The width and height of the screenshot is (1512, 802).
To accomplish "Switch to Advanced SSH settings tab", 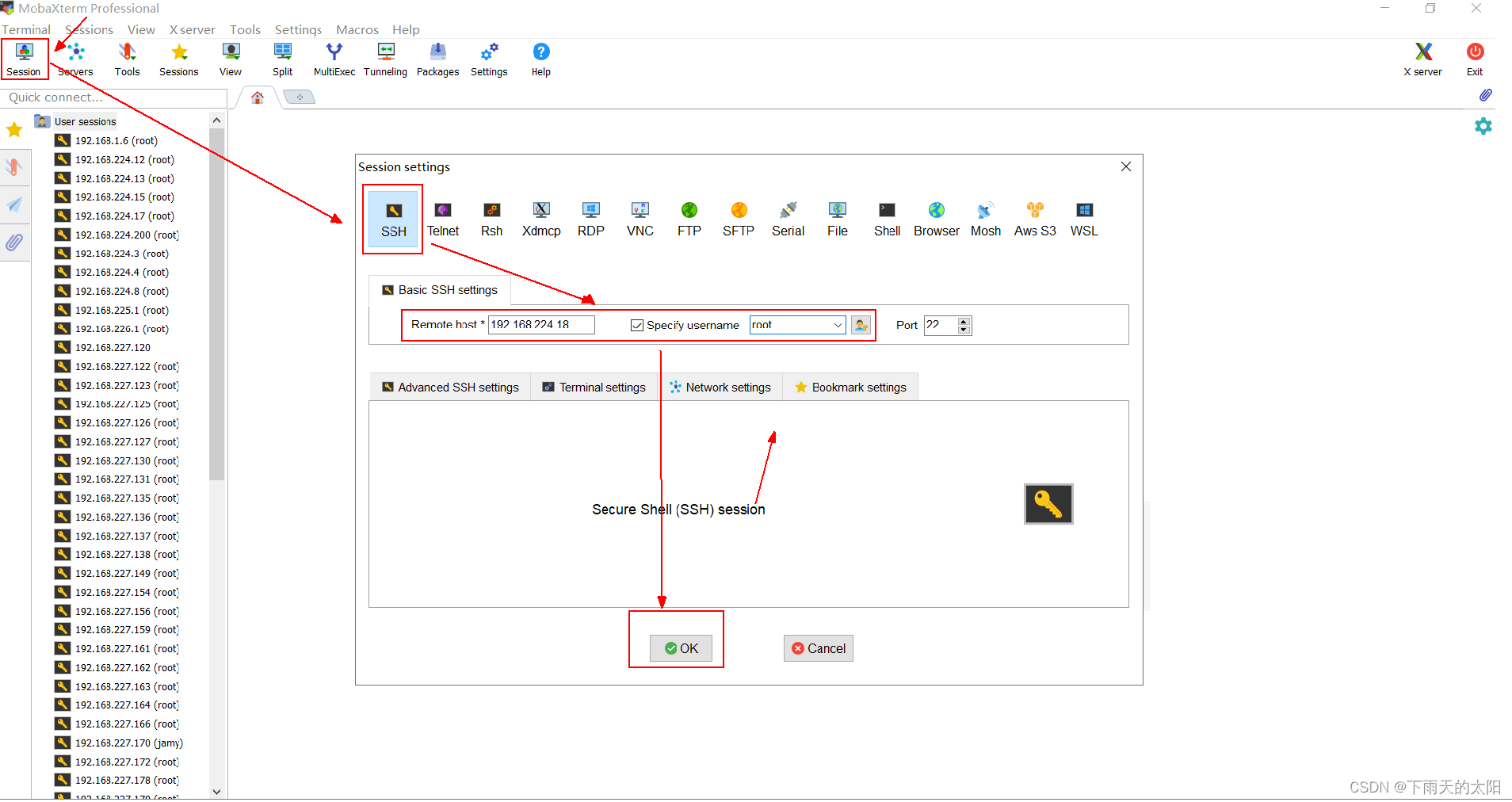I will point(450,387).
